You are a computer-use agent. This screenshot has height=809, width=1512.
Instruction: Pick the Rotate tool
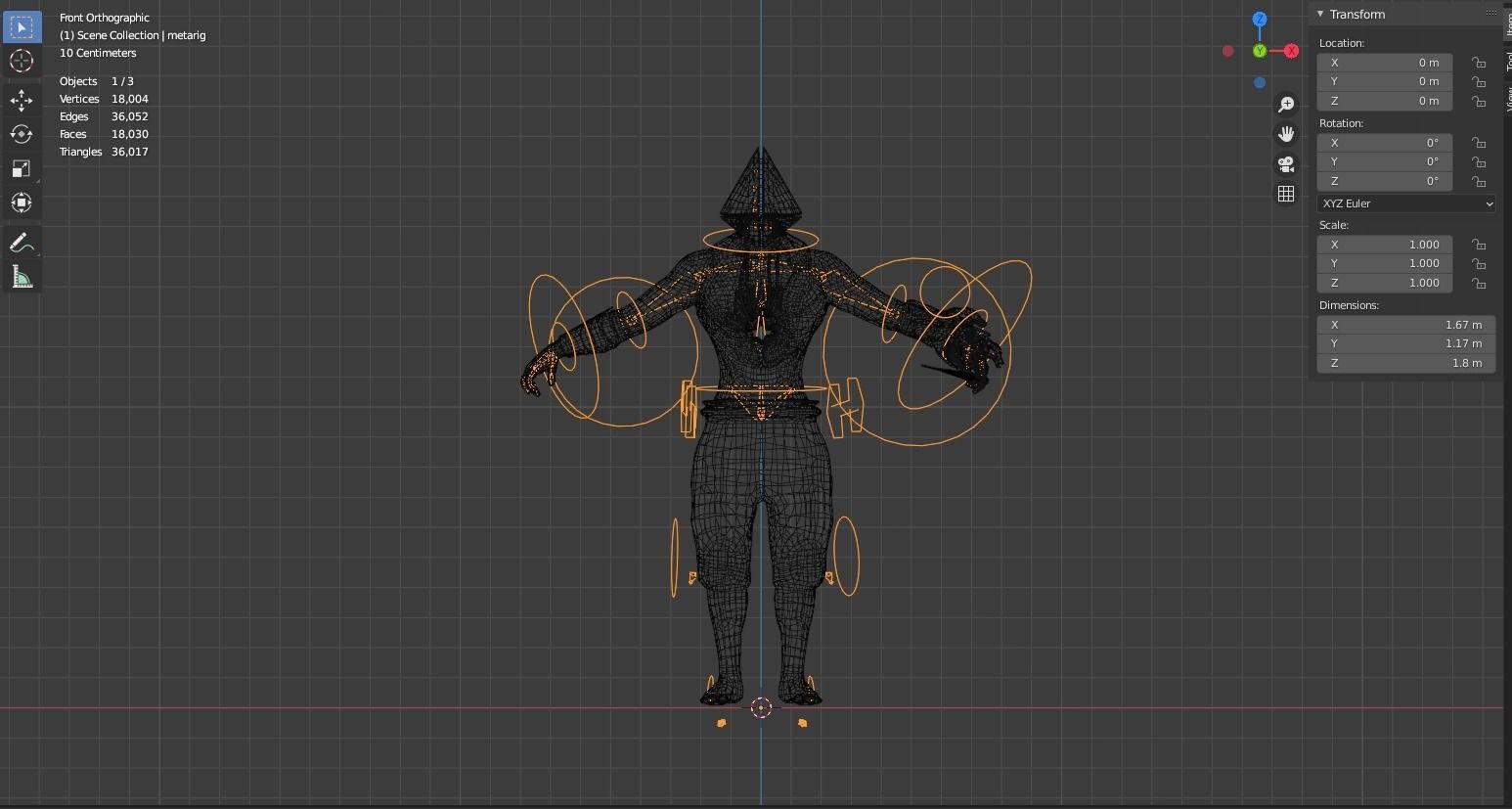[x=21, y=134]
